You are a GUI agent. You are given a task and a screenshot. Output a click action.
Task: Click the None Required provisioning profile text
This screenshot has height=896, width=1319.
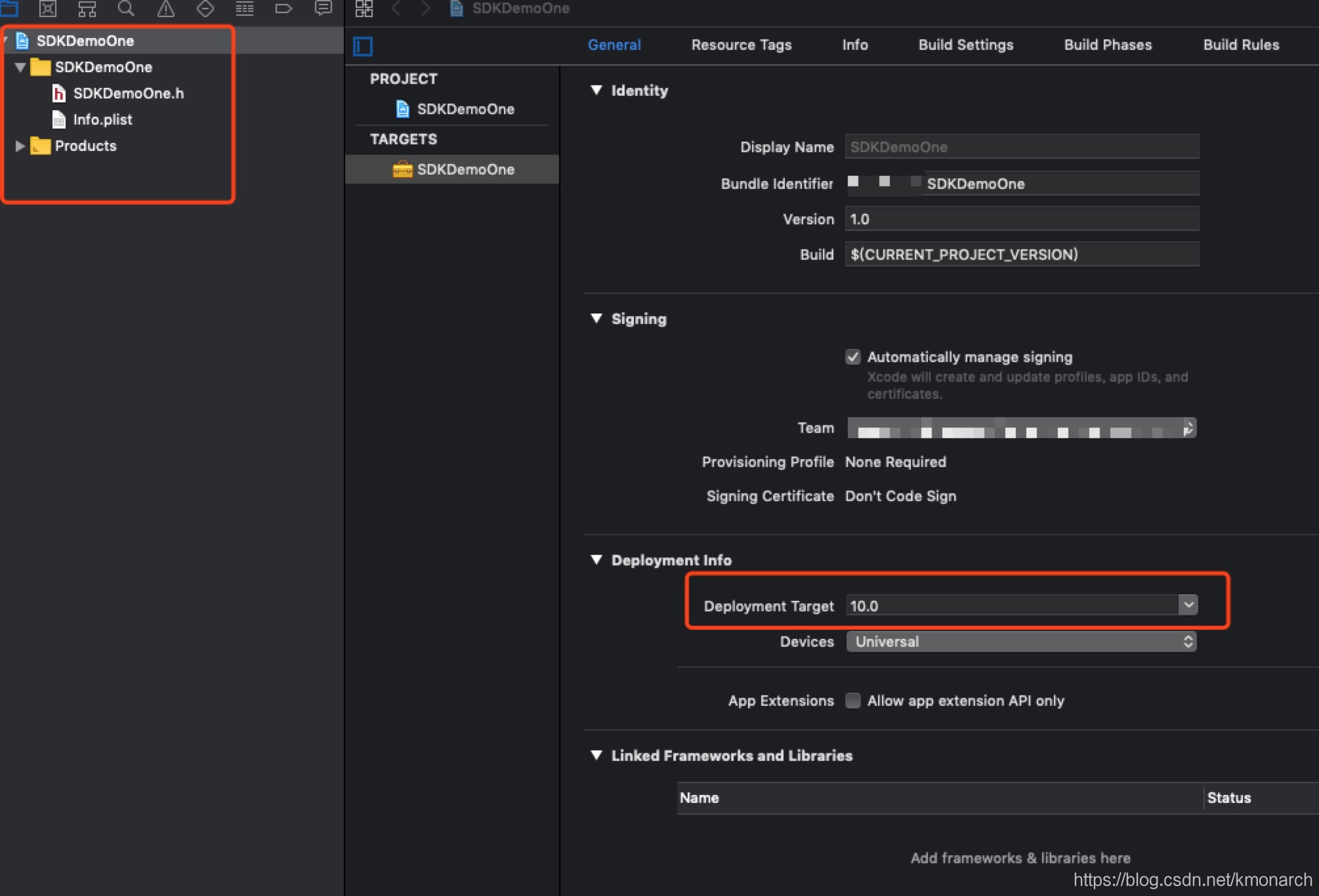coord(895,462)
